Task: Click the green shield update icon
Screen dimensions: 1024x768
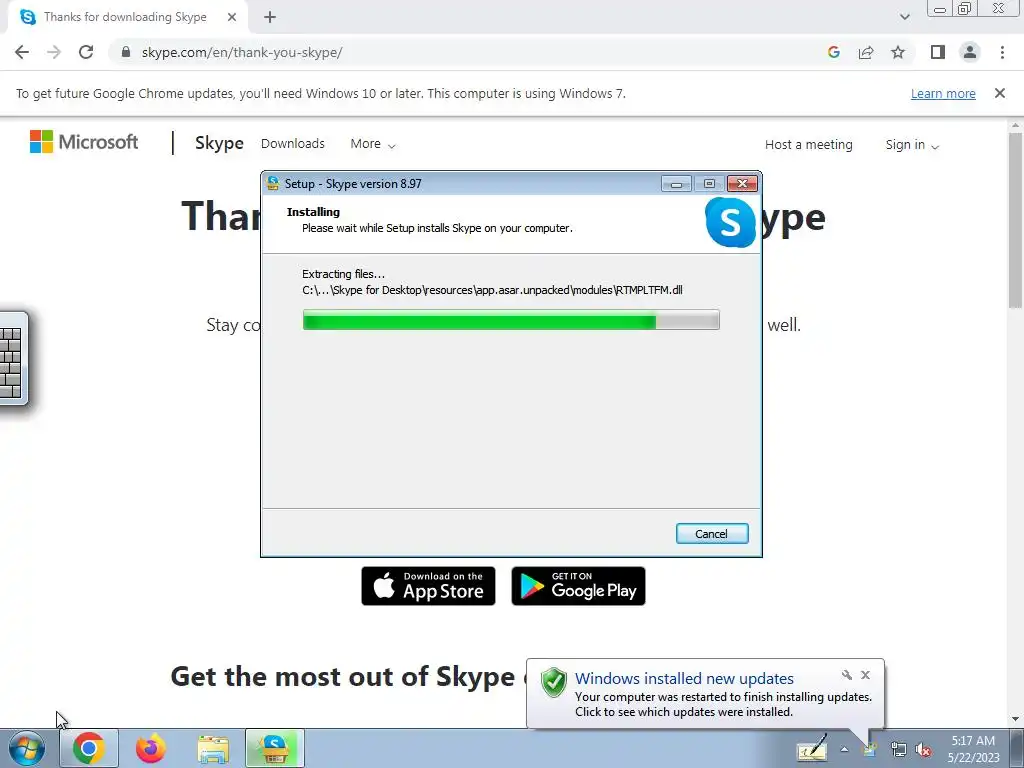Action: [554, 682]
